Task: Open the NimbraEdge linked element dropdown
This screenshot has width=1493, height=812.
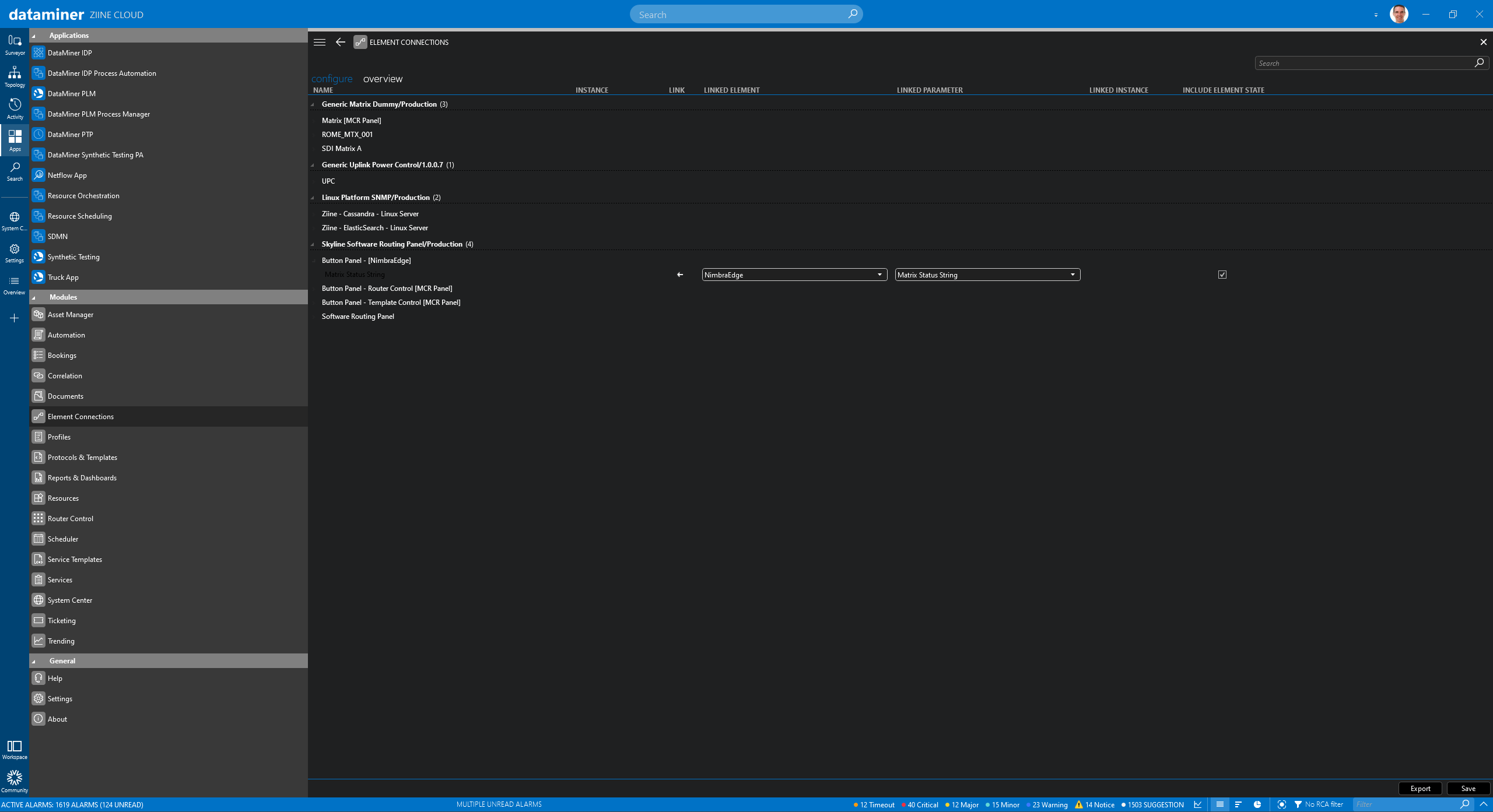Action: [794, 275]
